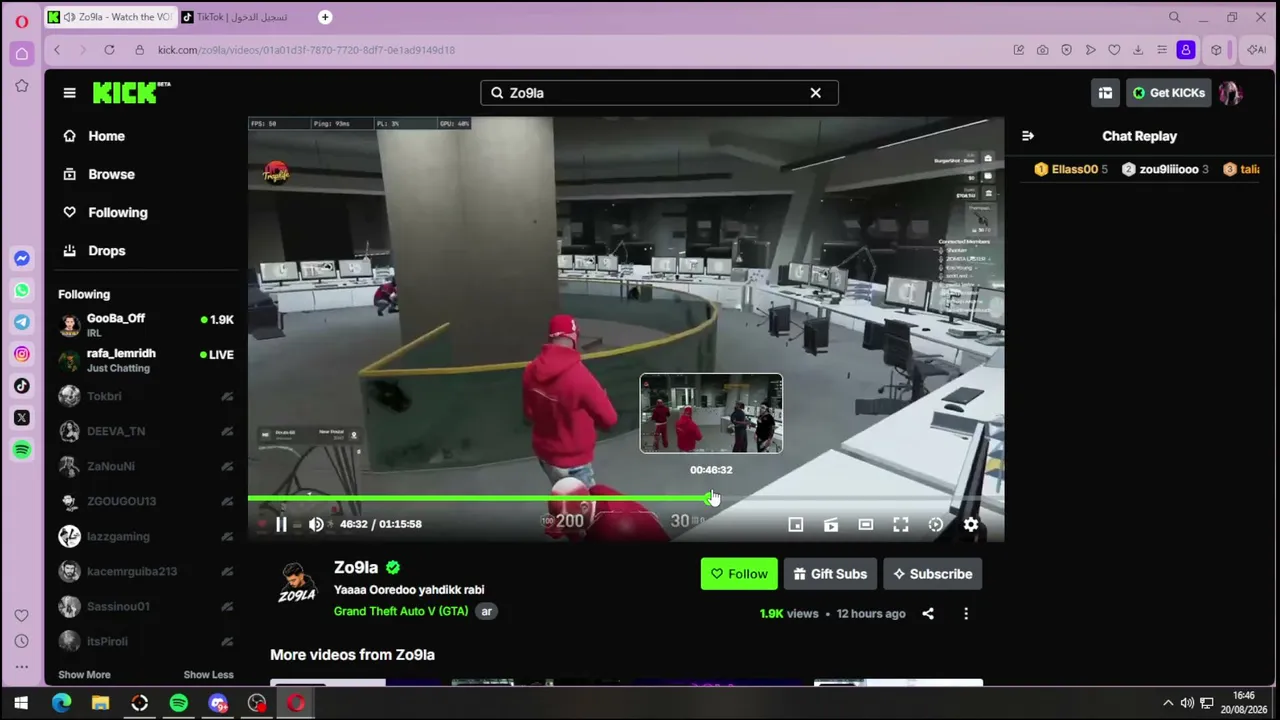Open DEEVA_TN channel in Following list
Viewport: 1280px width, 720px height.
coord(146,431)
